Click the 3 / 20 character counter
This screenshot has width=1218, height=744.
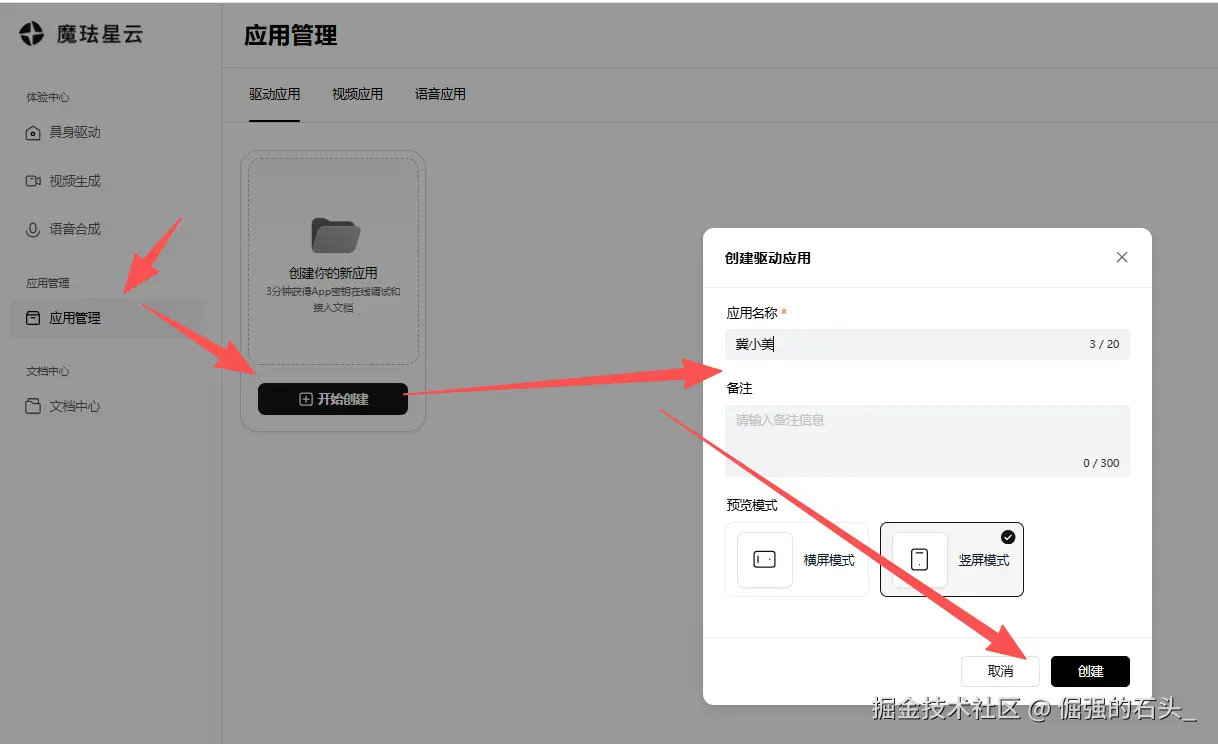tap(1104, 344)
